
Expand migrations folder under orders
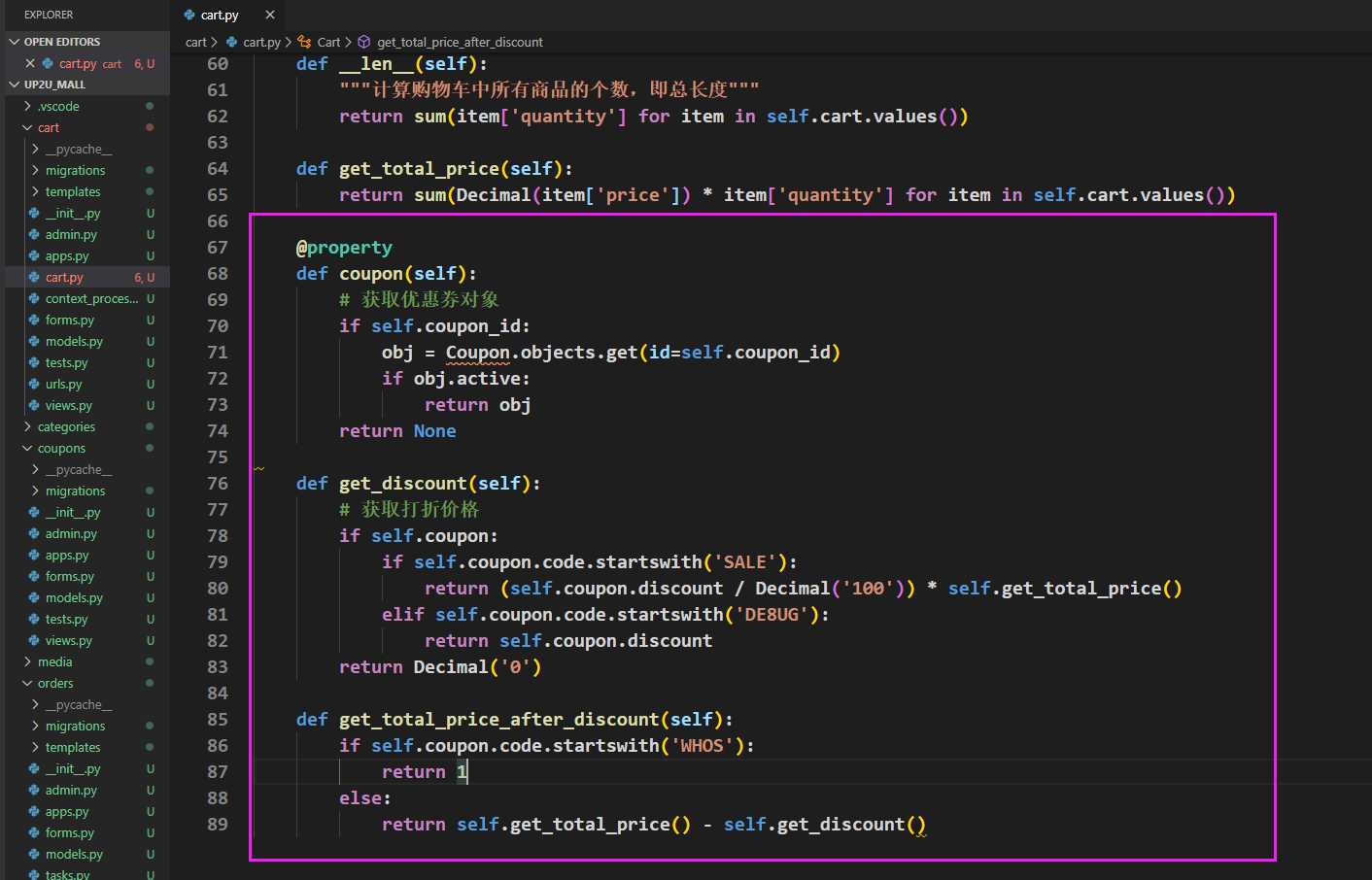36,726
